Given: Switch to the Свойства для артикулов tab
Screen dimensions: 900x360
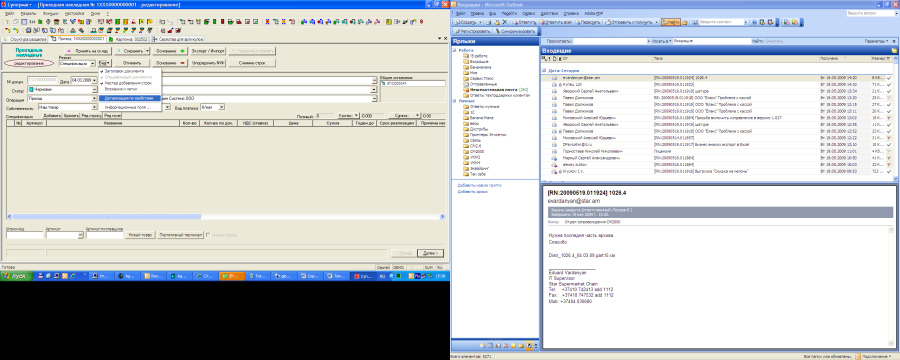Looking at the screenshot, I should click(x=177, y=39).
